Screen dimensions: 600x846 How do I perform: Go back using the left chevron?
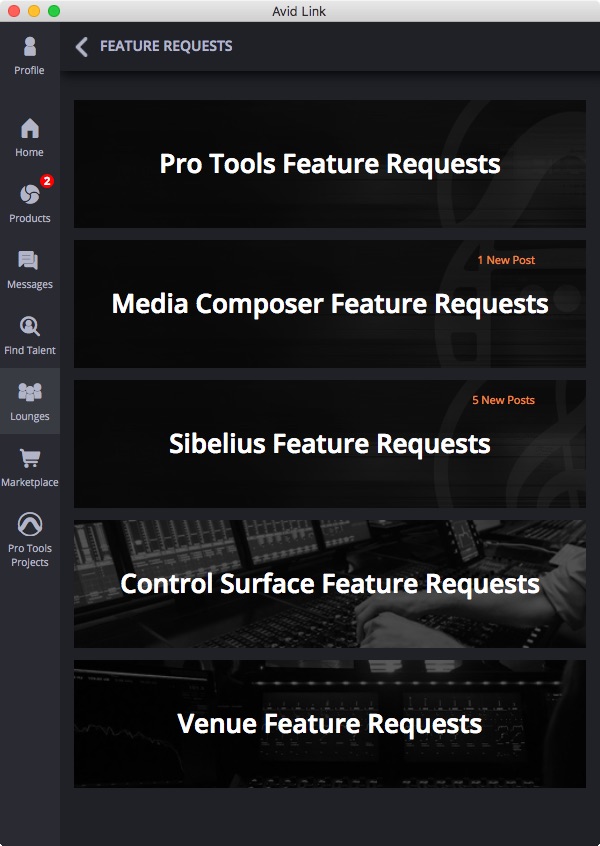click(81, 47)
